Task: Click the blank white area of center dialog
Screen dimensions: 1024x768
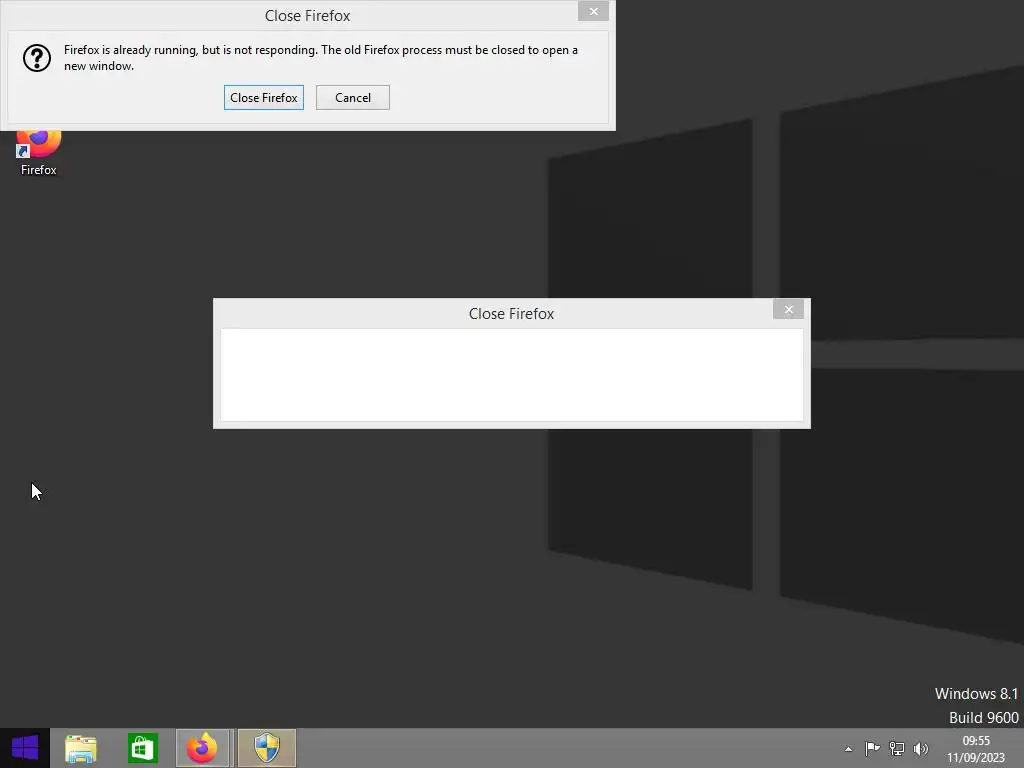Action: coord(512,375)
